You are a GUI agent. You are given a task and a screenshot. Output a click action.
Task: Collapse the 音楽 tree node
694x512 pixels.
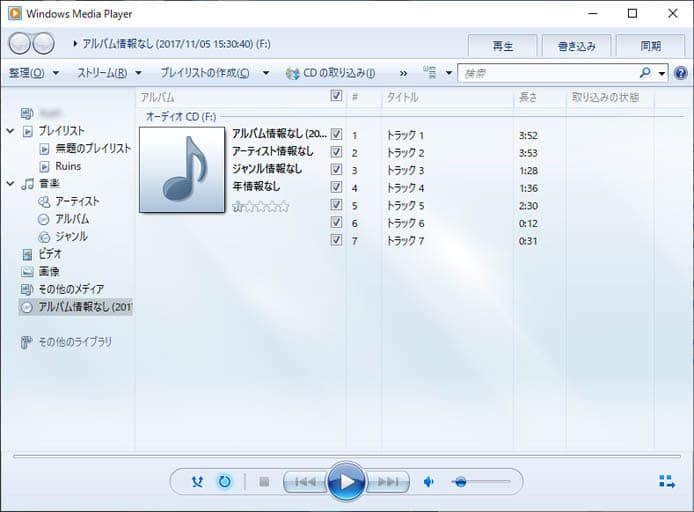point(11,184)
